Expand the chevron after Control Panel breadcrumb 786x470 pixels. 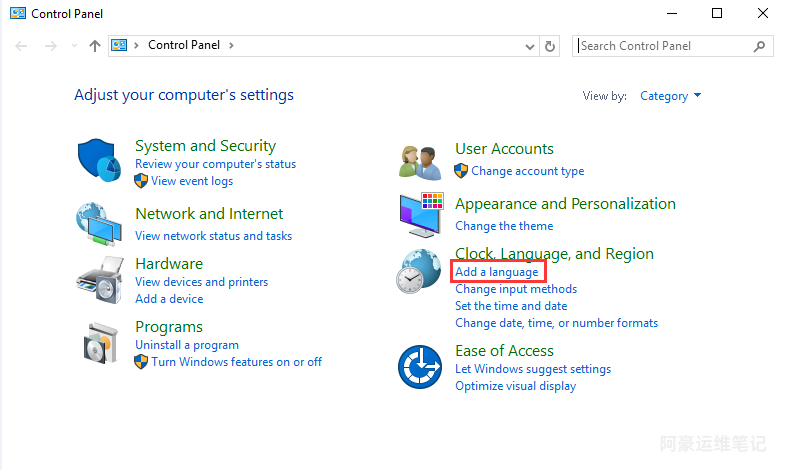(x=231, y=46)
